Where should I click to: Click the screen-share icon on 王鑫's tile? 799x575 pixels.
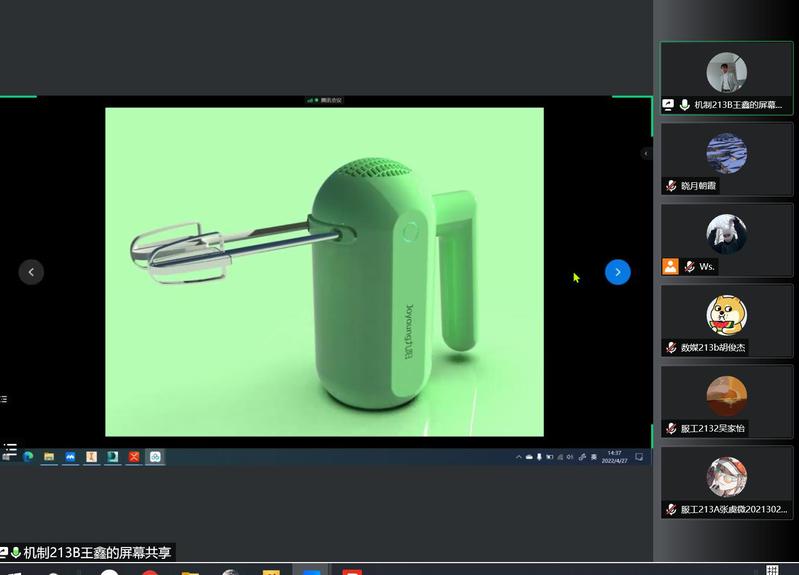click(x=668, y=105)
